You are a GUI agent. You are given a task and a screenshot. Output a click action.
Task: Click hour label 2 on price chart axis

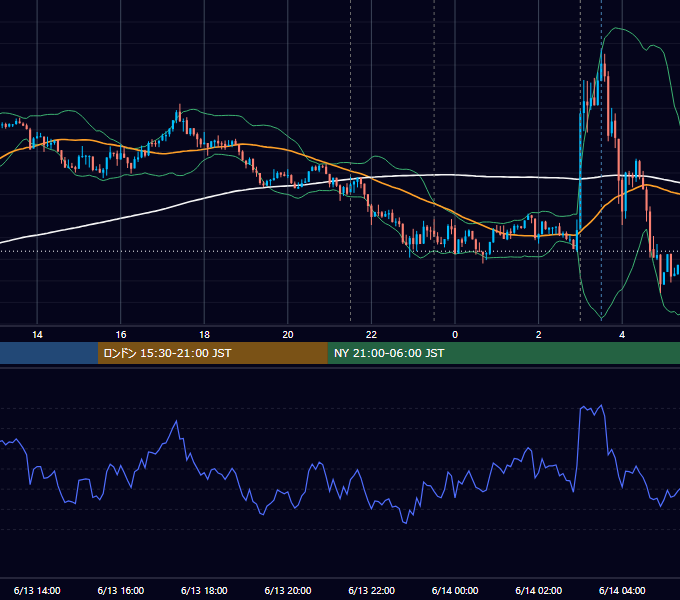click(x=538, y=335)
